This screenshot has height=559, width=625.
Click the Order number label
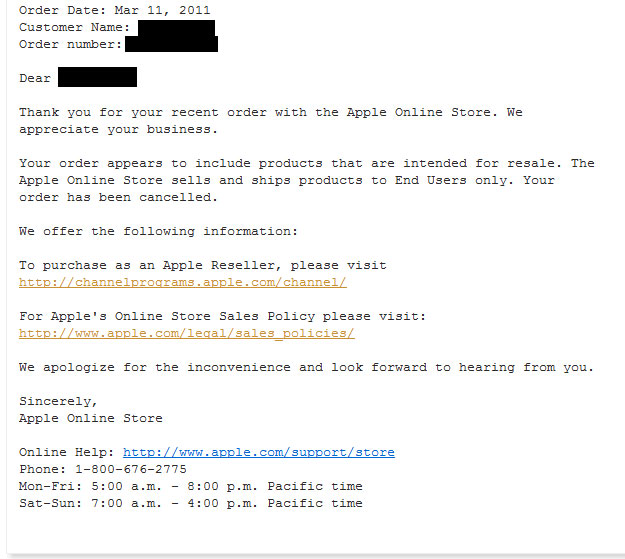tap(69, 44)
